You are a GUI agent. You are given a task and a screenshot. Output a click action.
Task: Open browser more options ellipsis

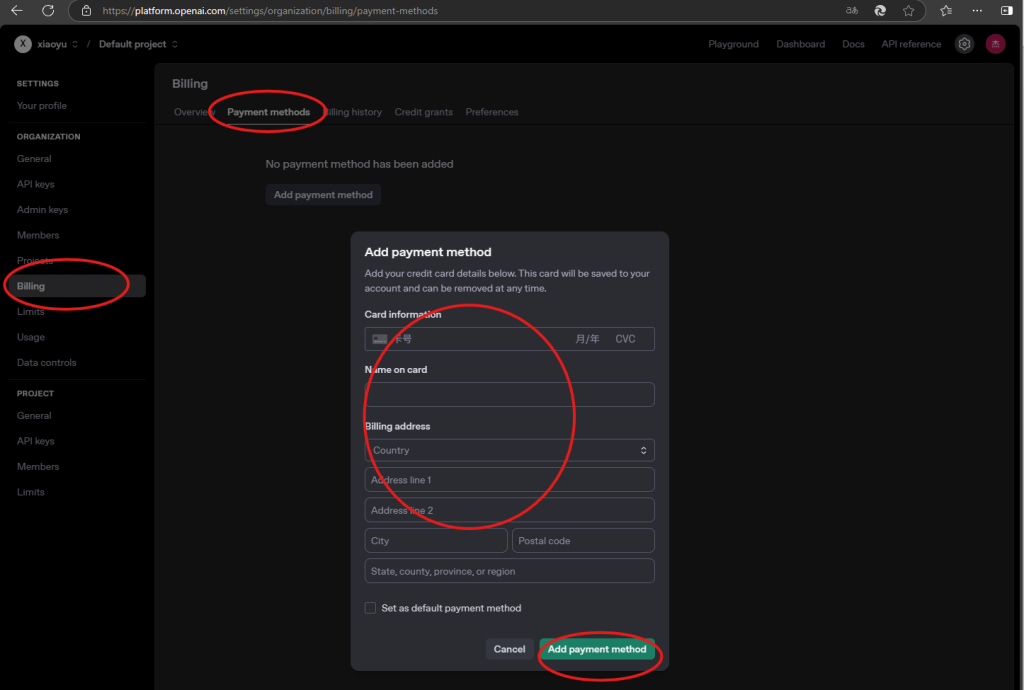[977, 11]
